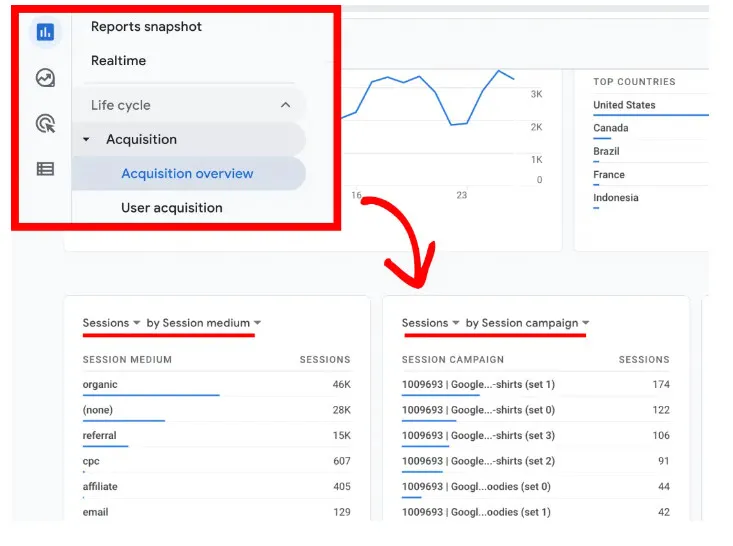Open Sessions dropdown in Session medium card
This screenshot has height=546, width=733.
coord(111,323)
